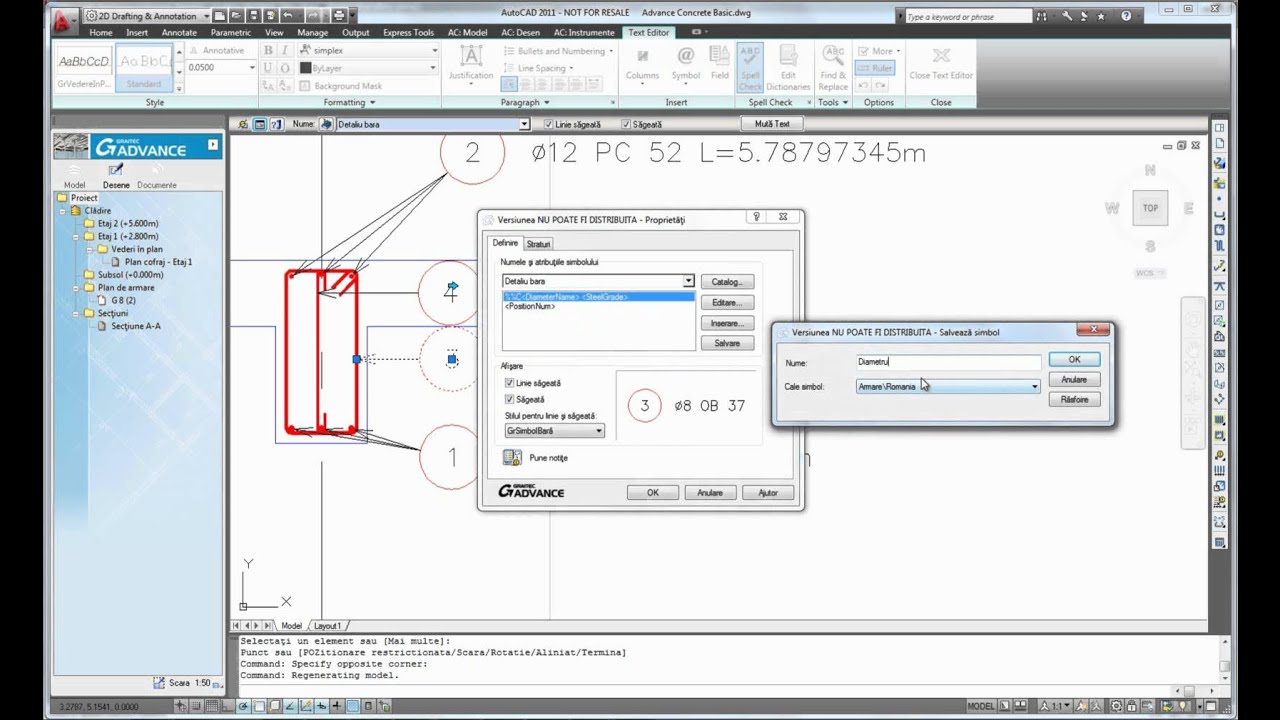
Task: Apply Italic formatting with the I icon
Action: 285,50
